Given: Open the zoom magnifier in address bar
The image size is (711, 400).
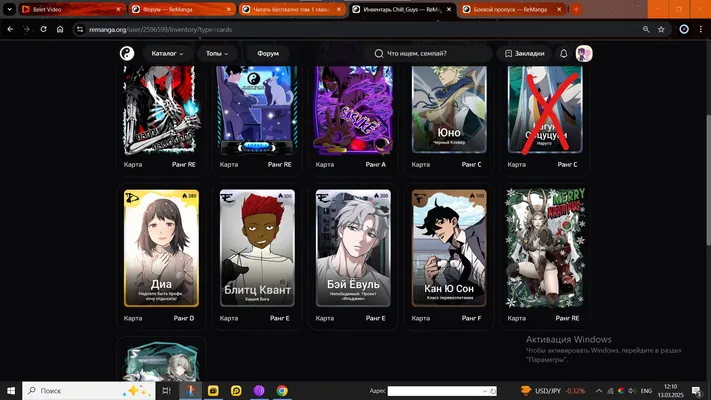Looking at the screenshot, I should (x=646, y=29).
